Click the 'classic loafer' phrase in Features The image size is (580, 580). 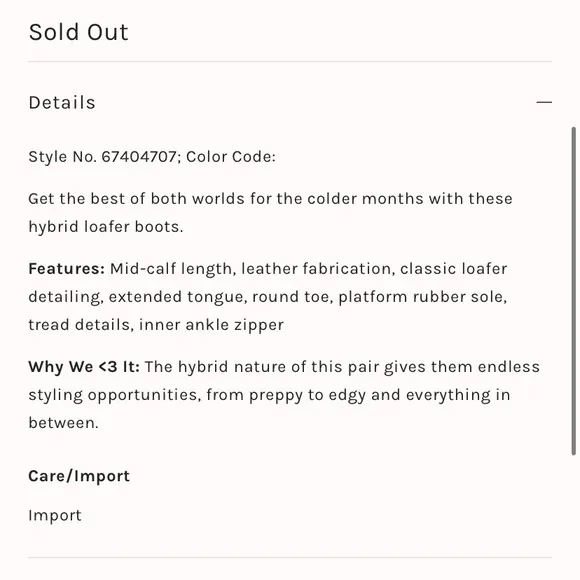tap(453, 269)
